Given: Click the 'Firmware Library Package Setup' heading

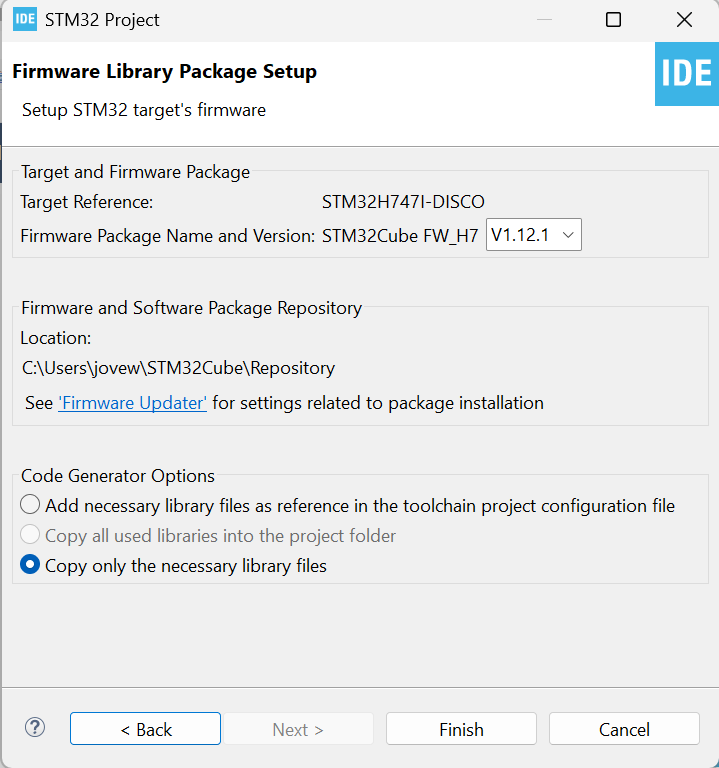Looking at the screenshot, I should pyautogui.click(x=165, y=72).
